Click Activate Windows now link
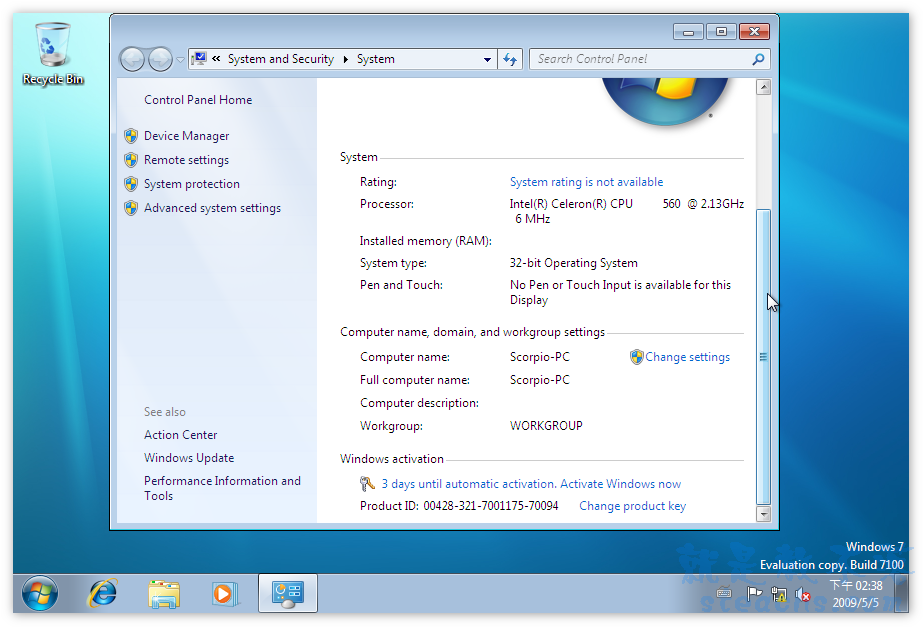 coord(620,484)
